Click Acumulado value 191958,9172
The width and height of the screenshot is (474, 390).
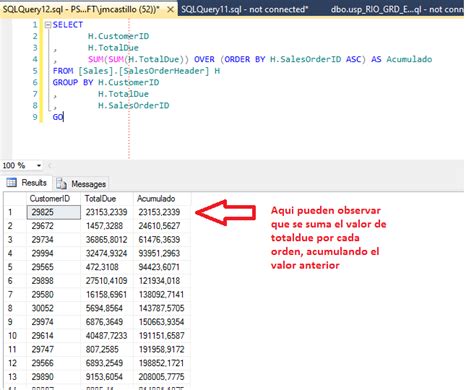point(162,349)
